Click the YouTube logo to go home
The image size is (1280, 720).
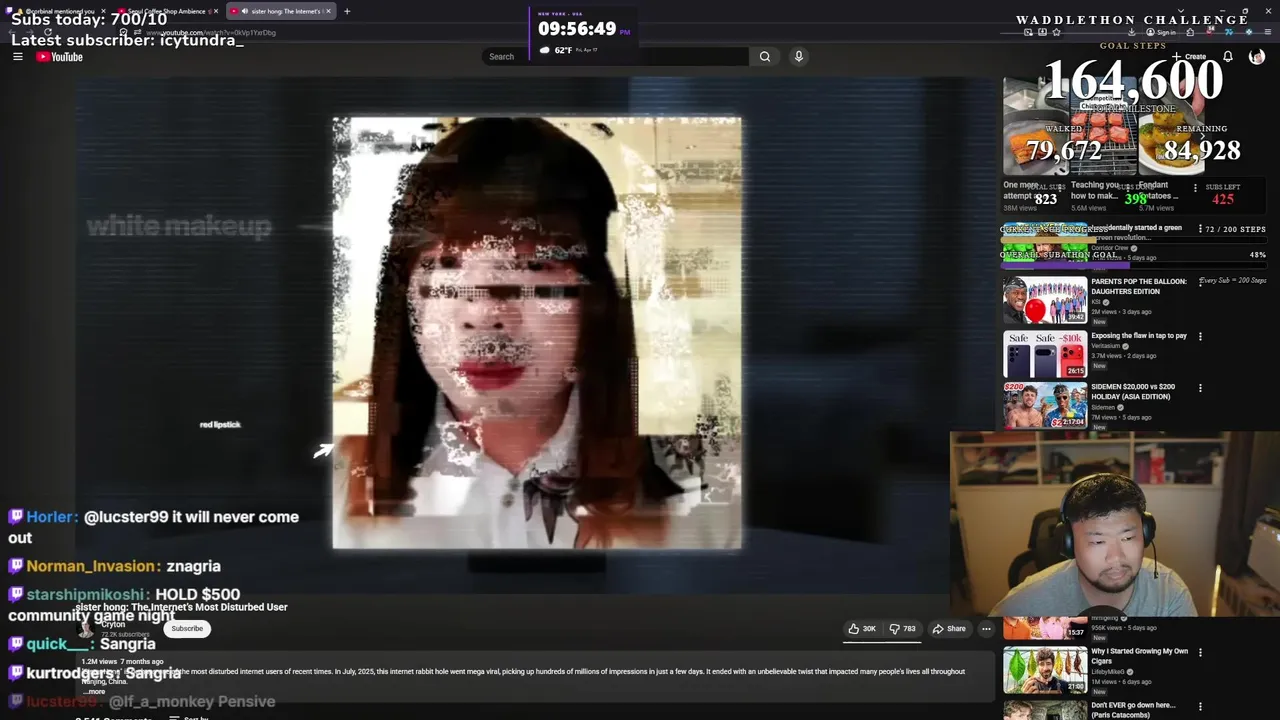point(60,57)
